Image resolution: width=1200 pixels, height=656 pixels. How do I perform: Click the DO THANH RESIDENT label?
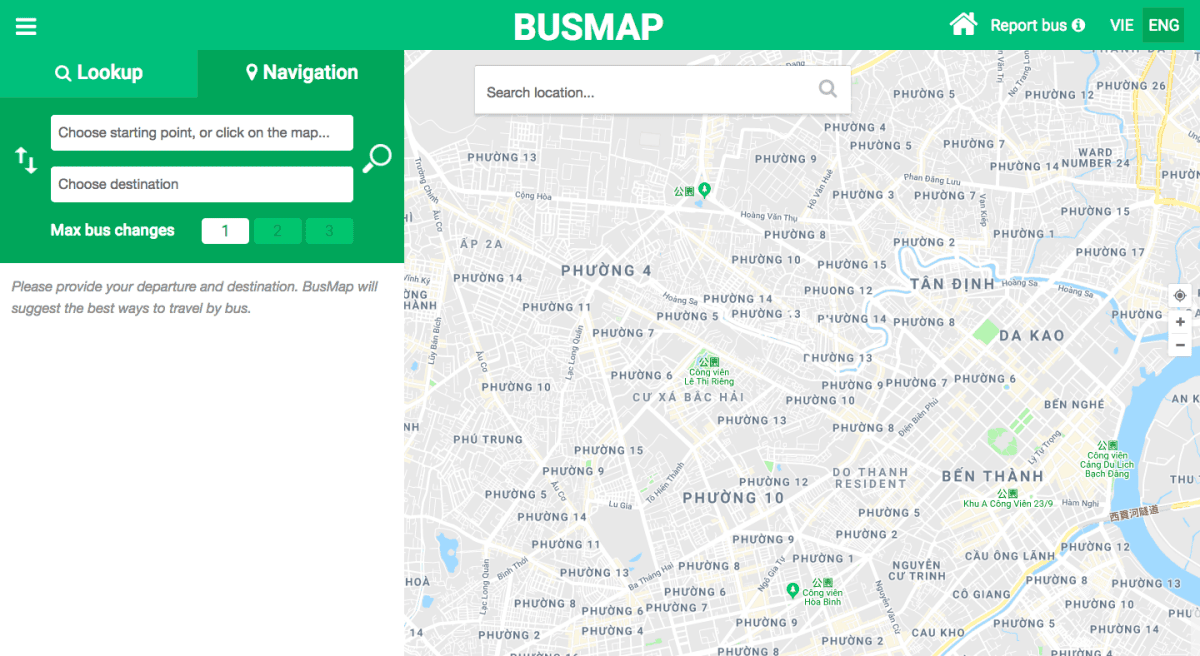870,477
